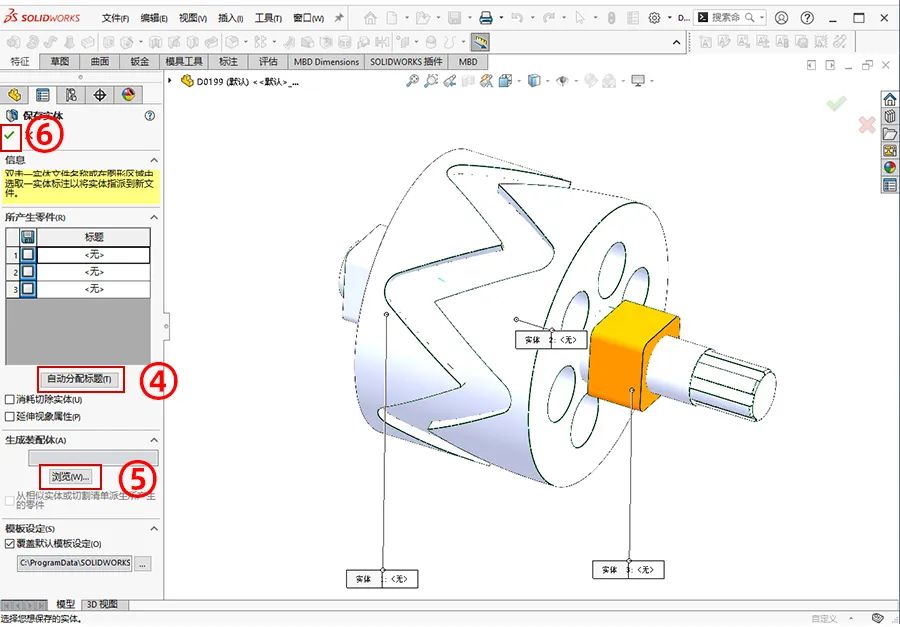Click the 自动分配标题 button
Image resolution: width=900 pixels, height=627 pixels.
coord(79,379)
